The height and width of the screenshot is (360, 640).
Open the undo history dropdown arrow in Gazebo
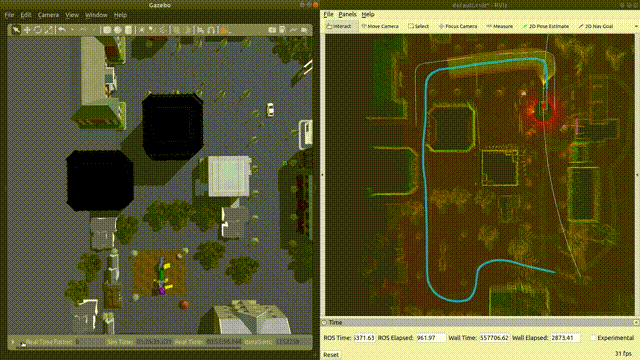coord(72,30)
